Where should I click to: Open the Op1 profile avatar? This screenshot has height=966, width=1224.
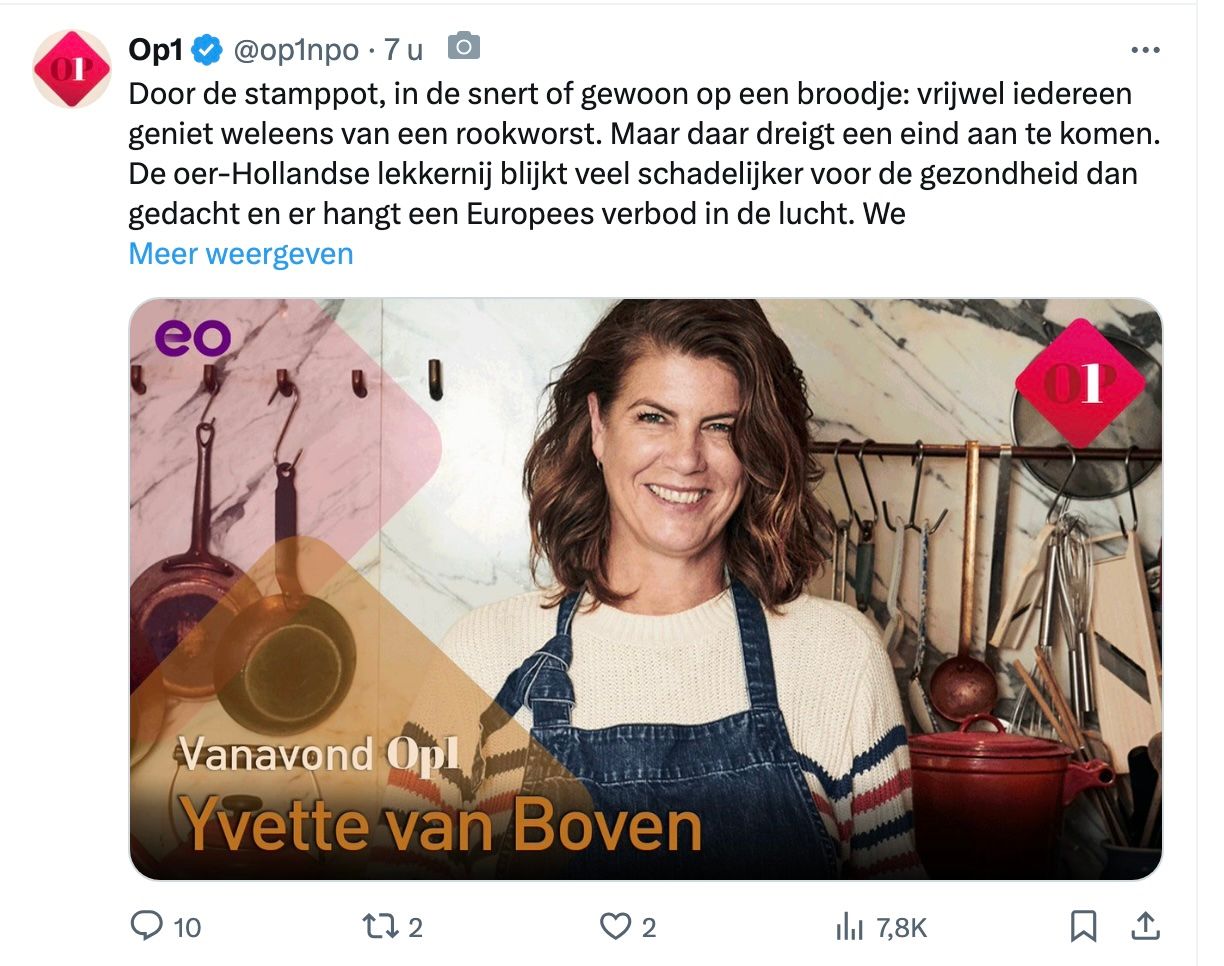click(x=71, y=68)
